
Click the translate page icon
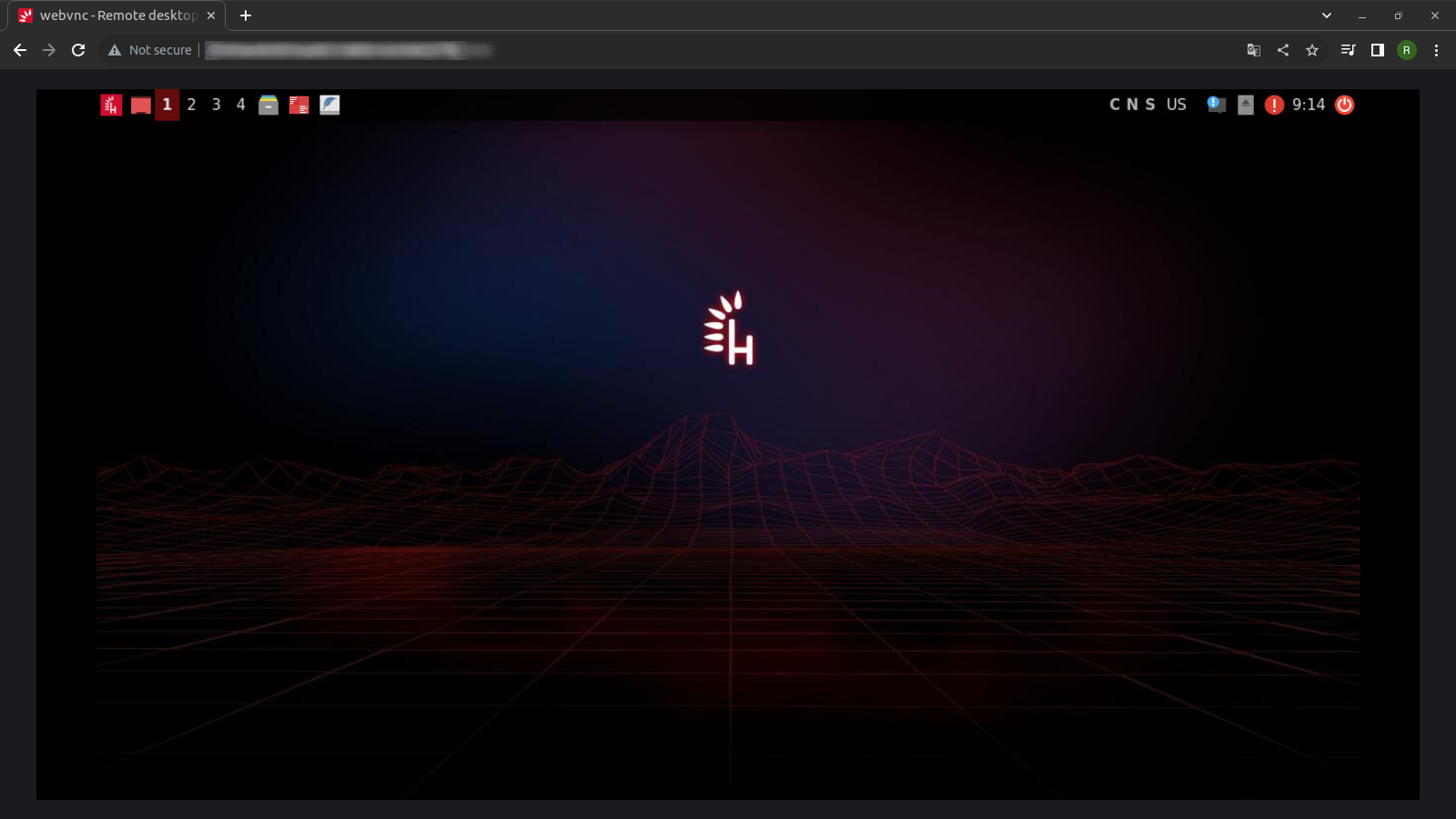click(1254, 50)
